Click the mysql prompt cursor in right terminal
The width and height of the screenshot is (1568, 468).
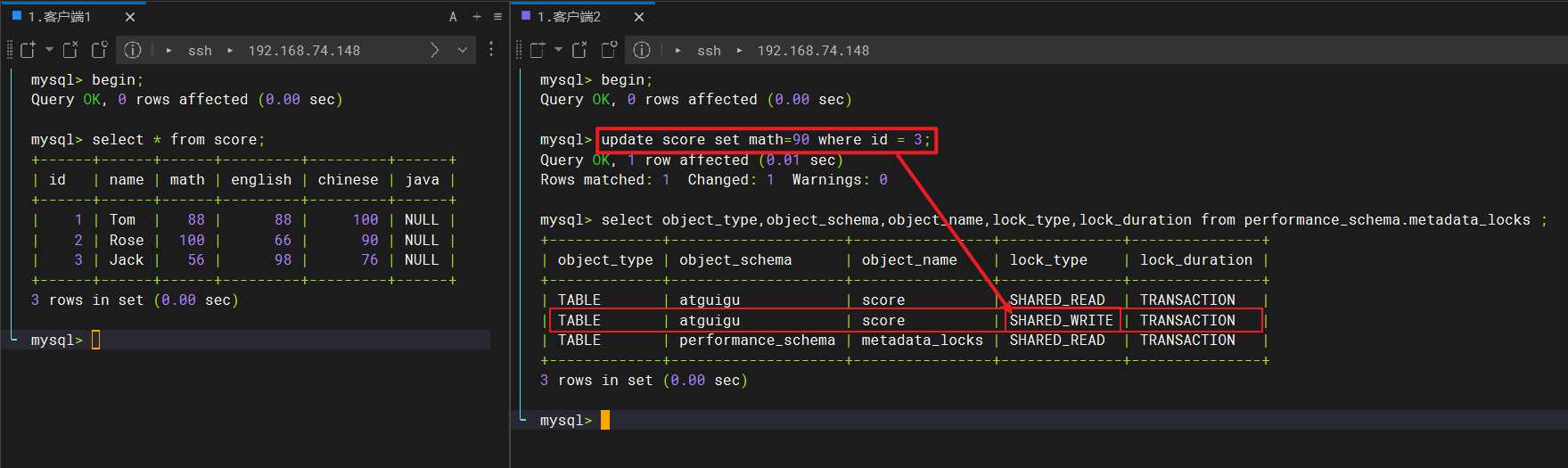pyautogui.click(x=605, y=420)
